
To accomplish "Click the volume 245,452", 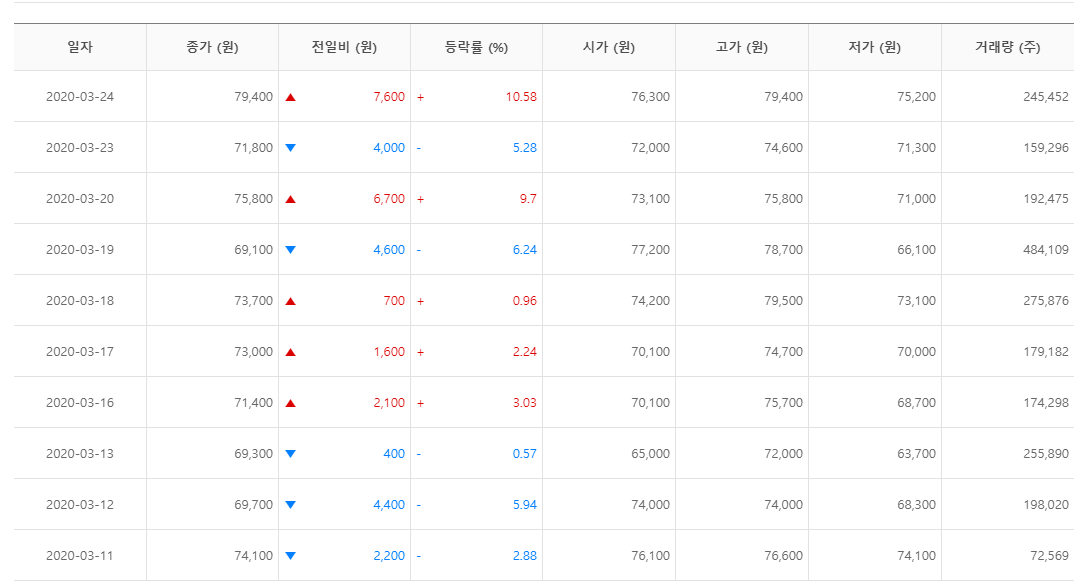I will pyautogui.click(x=1046, y=97).
